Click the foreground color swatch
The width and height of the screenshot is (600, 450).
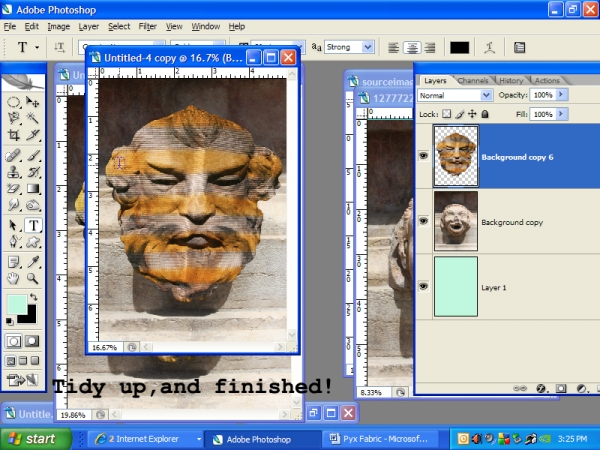17,305
